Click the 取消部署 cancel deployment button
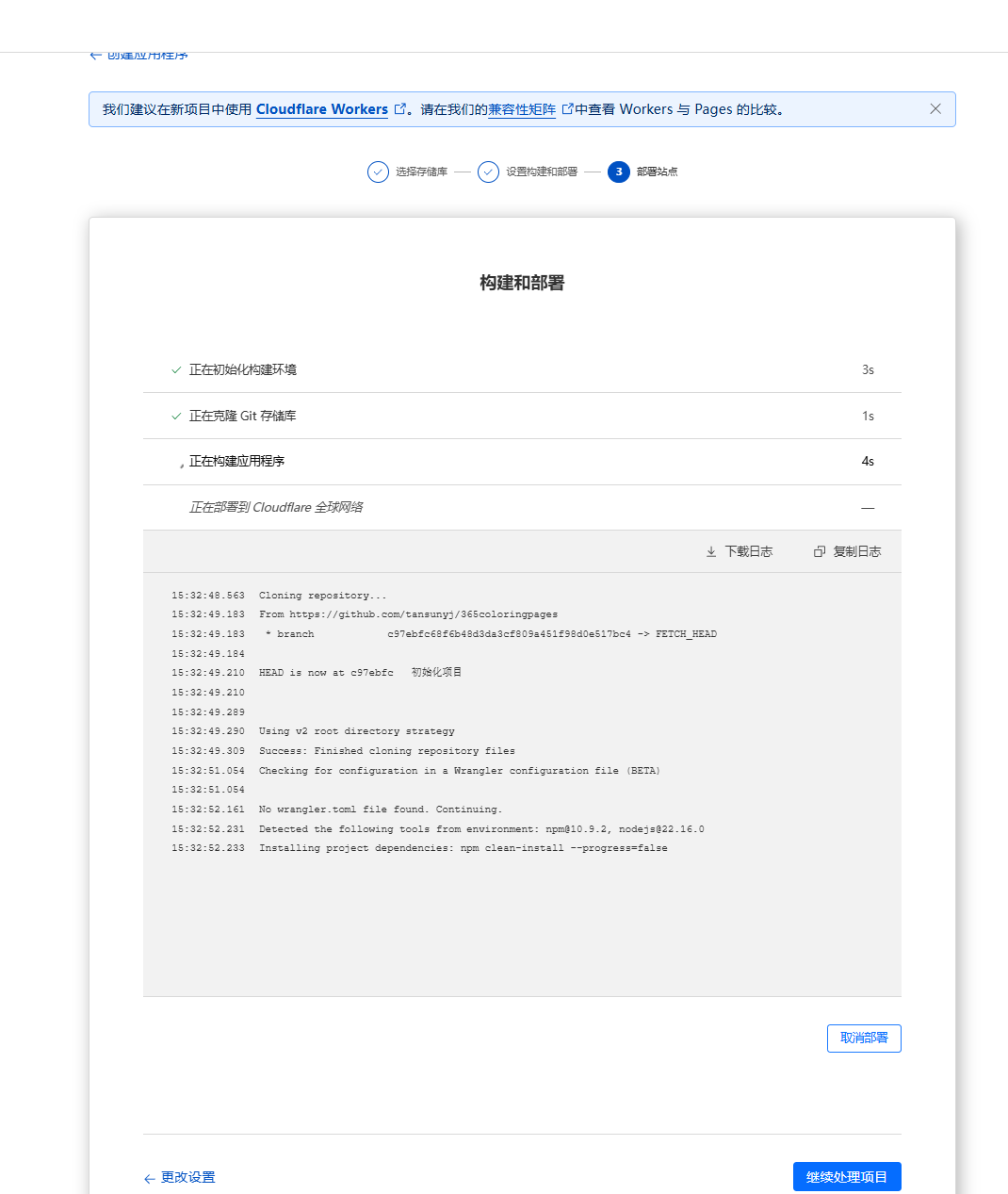 (x=863, y=1038)
